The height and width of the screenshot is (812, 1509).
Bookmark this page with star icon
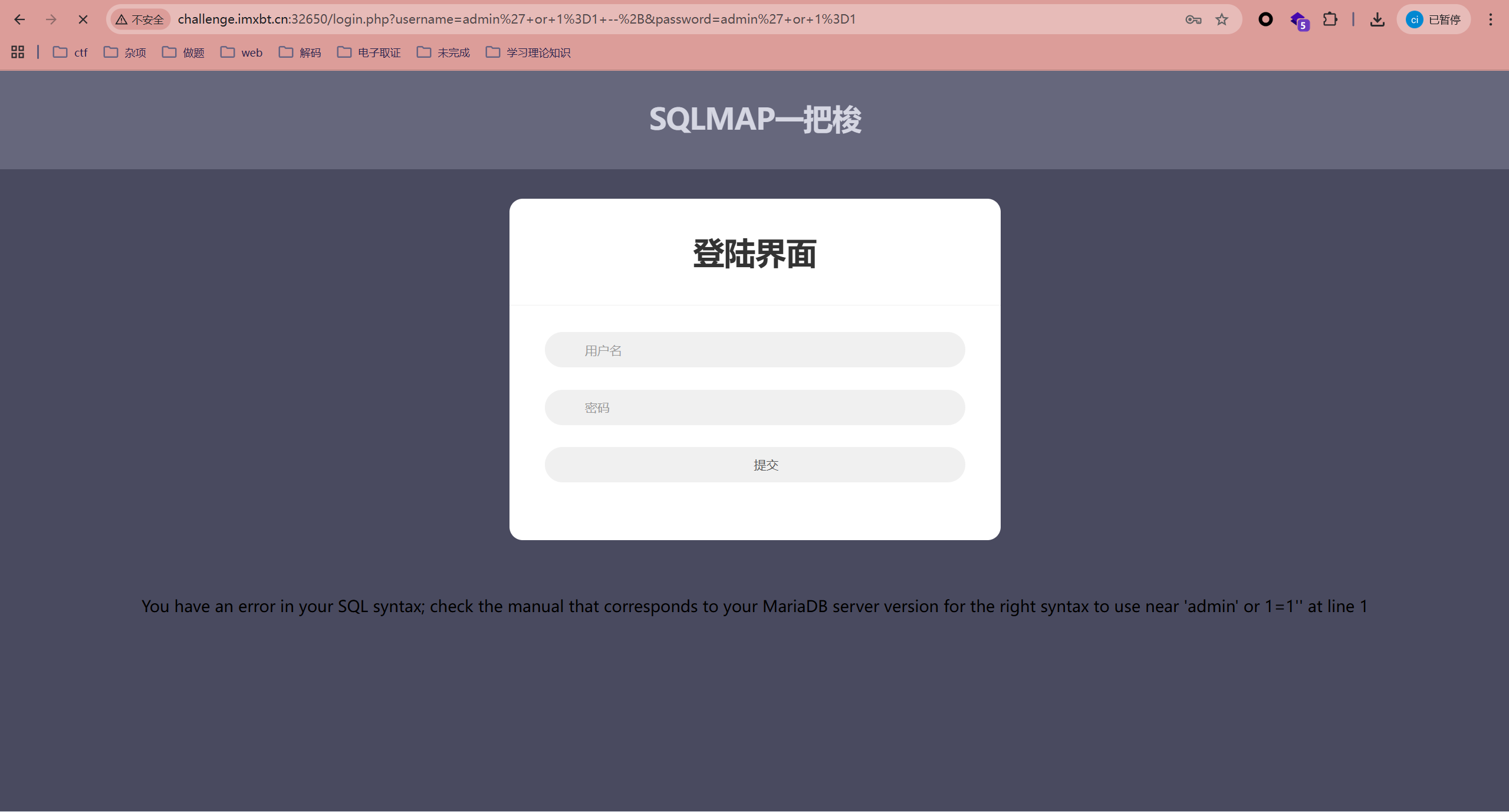[1222, 19]
